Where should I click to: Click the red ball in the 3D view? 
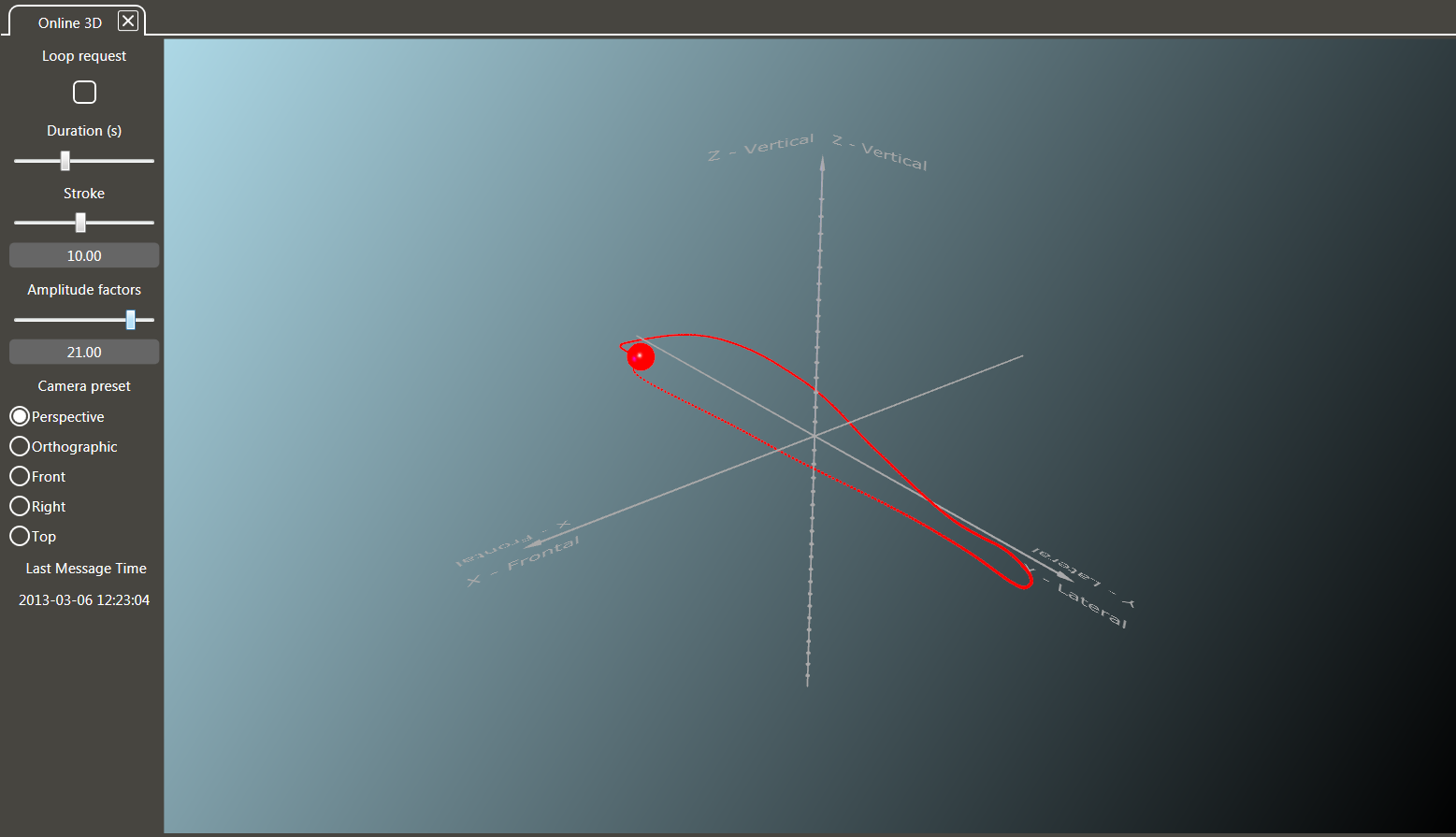coord(641,356)
